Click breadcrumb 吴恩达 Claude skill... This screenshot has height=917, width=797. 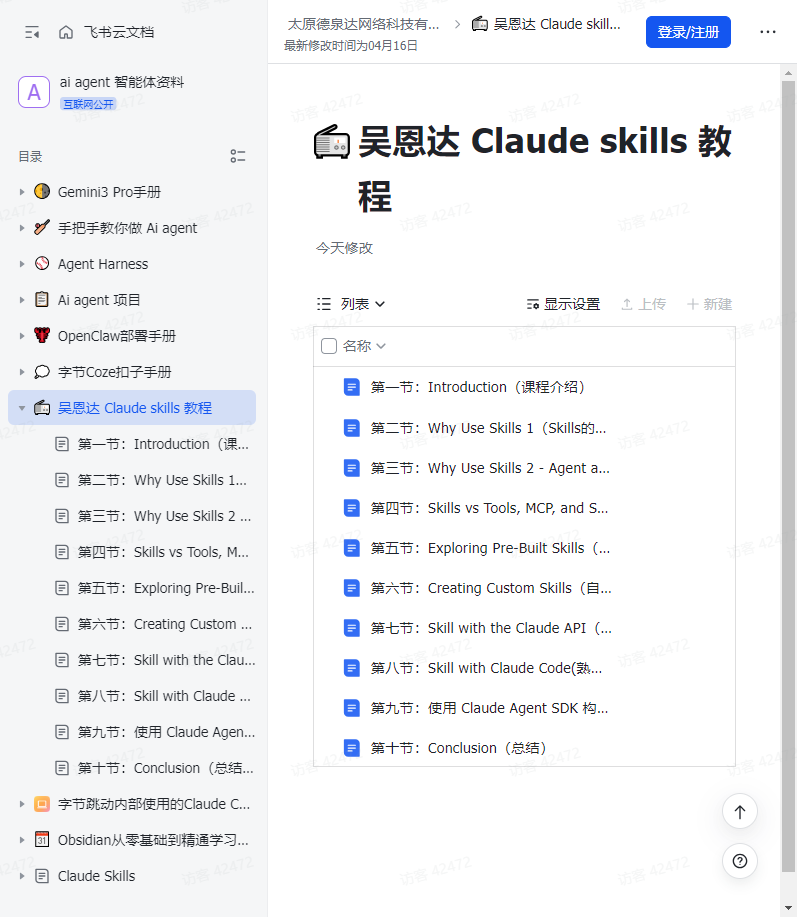tap(546, 25)
